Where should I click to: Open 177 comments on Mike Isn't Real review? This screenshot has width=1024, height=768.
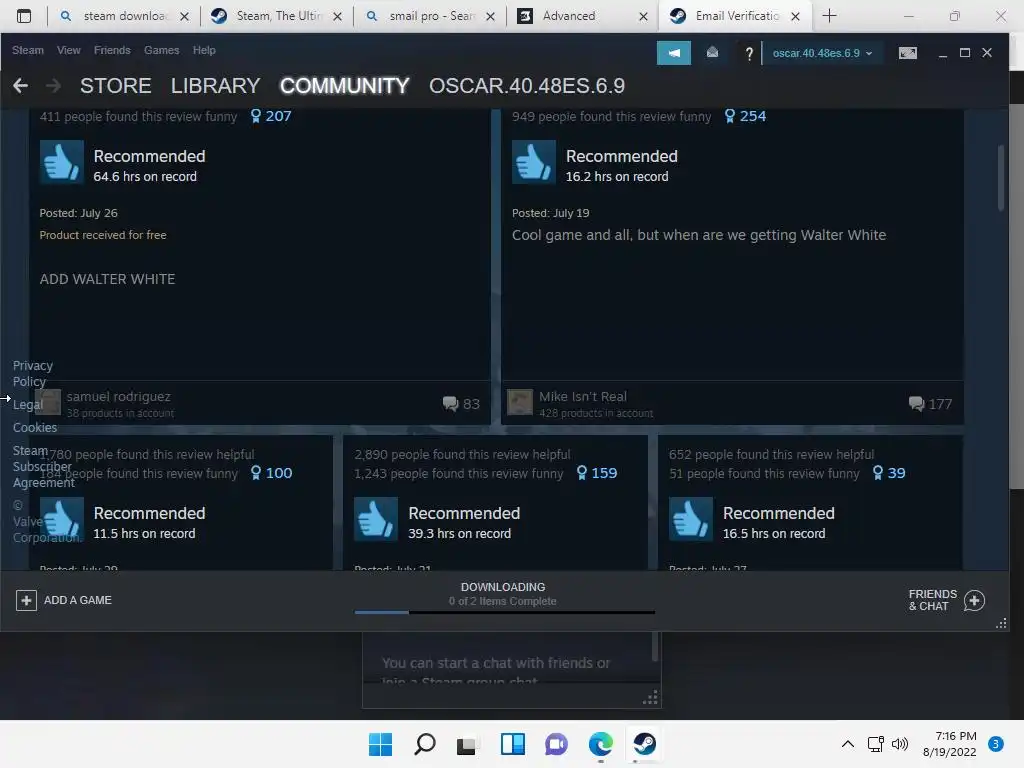click(931, 404)
